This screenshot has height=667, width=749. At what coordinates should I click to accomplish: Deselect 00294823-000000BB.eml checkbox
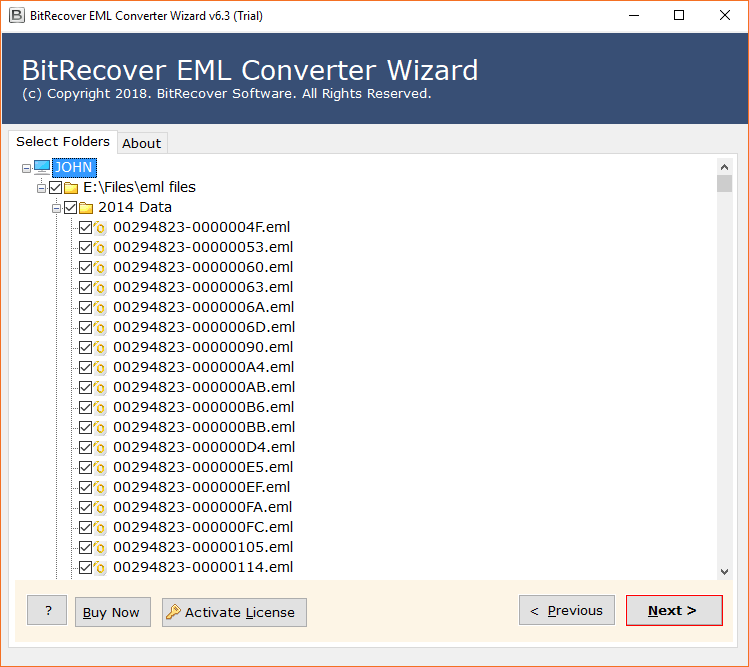click(x=86, y=428)
